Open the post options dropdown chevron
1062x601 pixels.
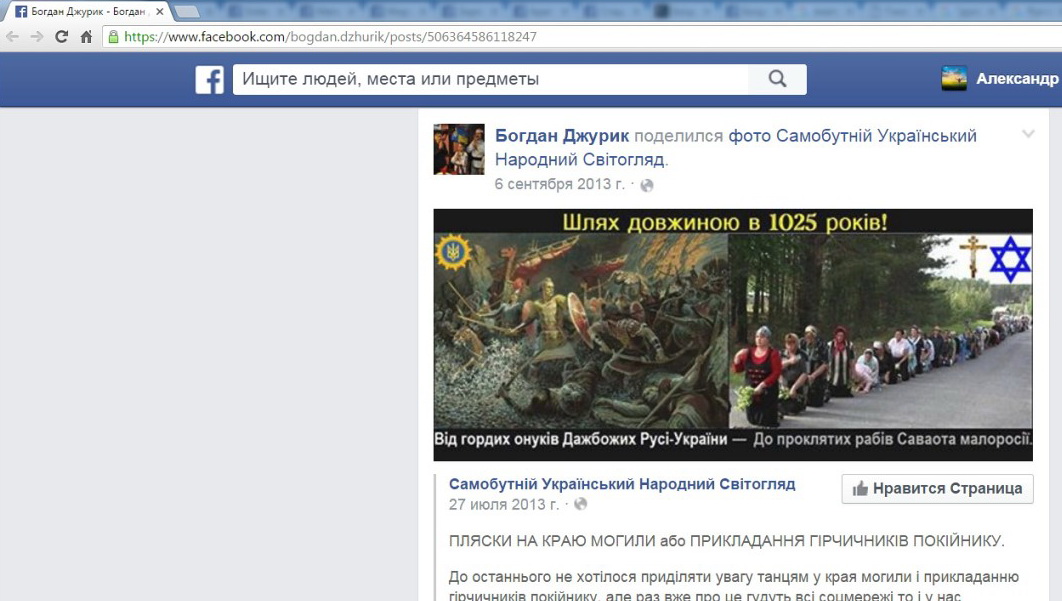[1028, 134]
